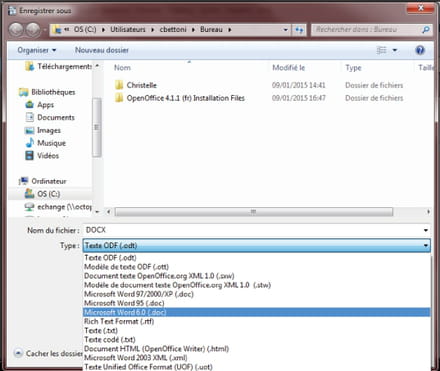Click the OpenOffice modified date 09/01/2015 16:47

[298, 98]
